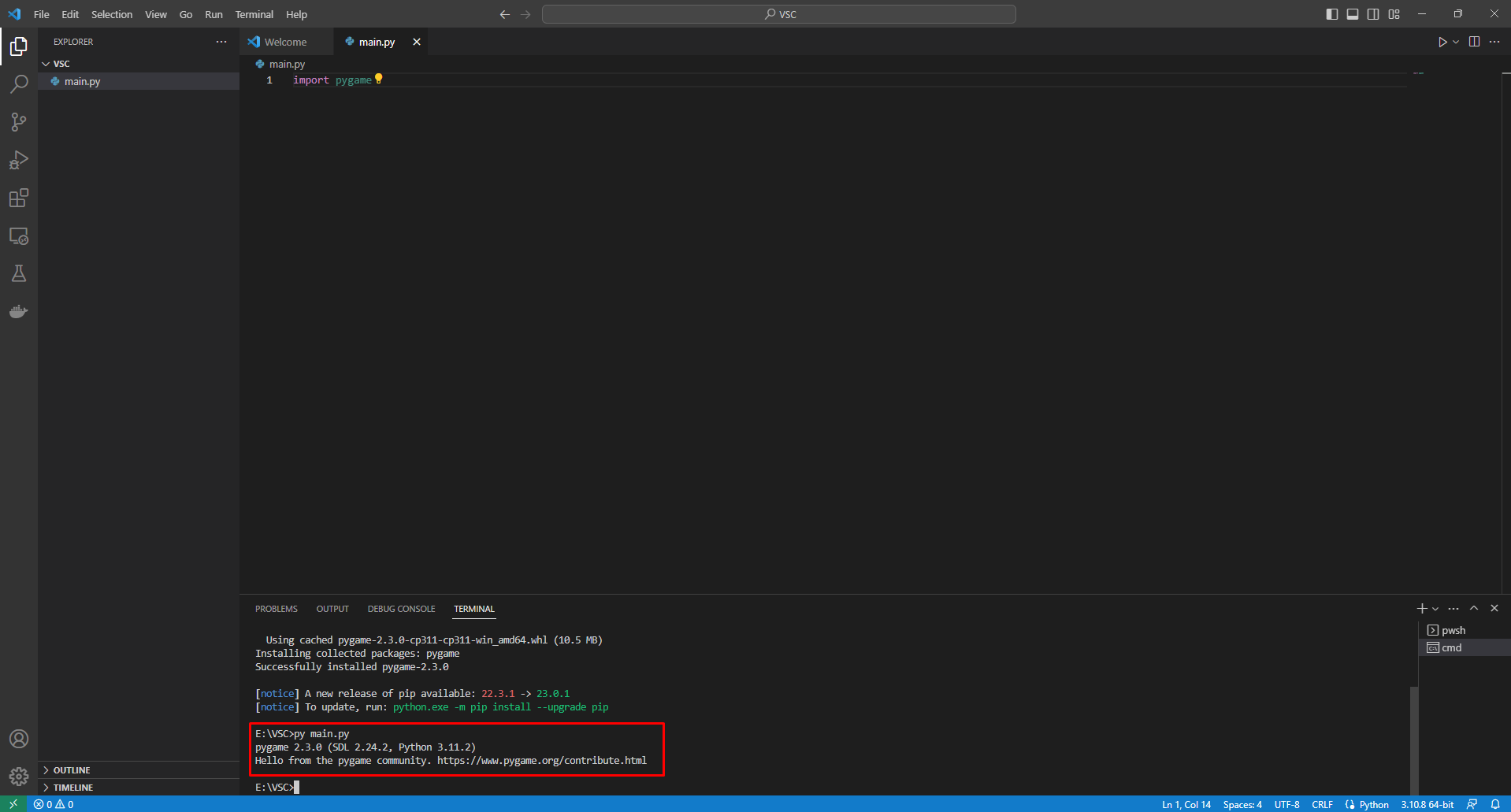Open terminal launch profile dropdown
The width and height of the screenshot is (1511, 812).
(x=1435, y=608)
